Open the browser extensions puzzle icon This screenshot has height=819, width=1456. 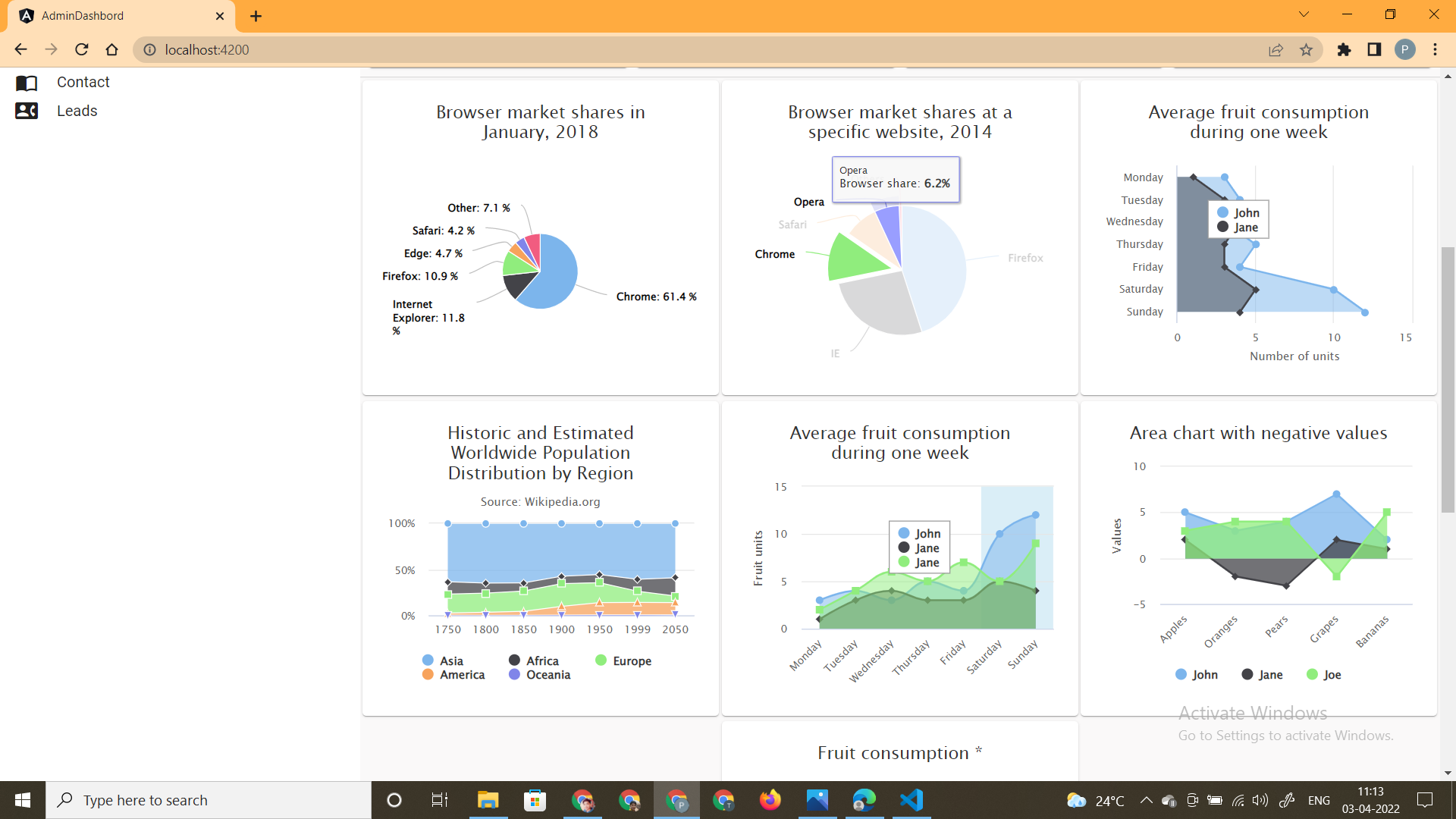tap(1345, 50)
